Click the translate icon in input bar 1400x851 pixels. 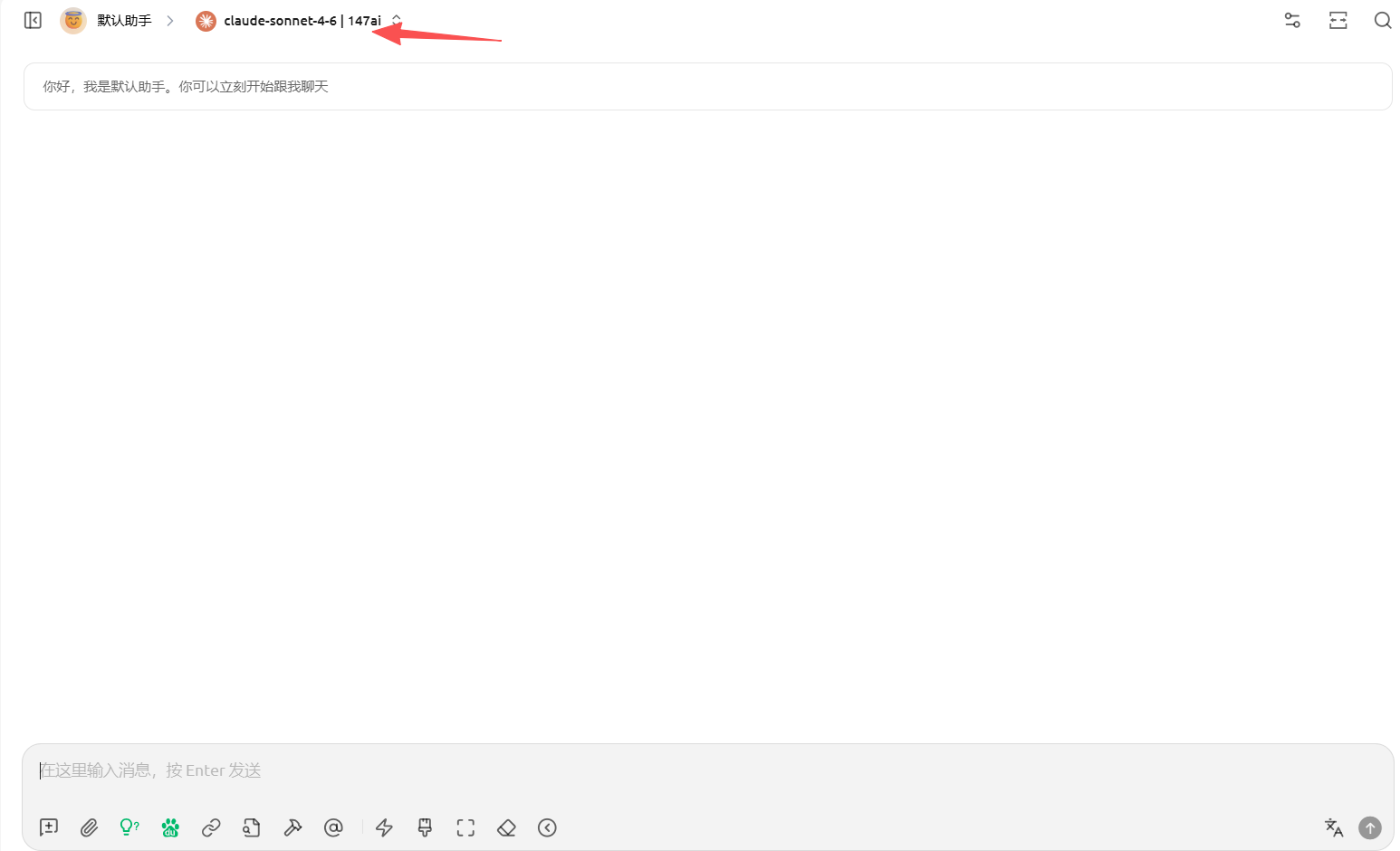[1334, 827]
